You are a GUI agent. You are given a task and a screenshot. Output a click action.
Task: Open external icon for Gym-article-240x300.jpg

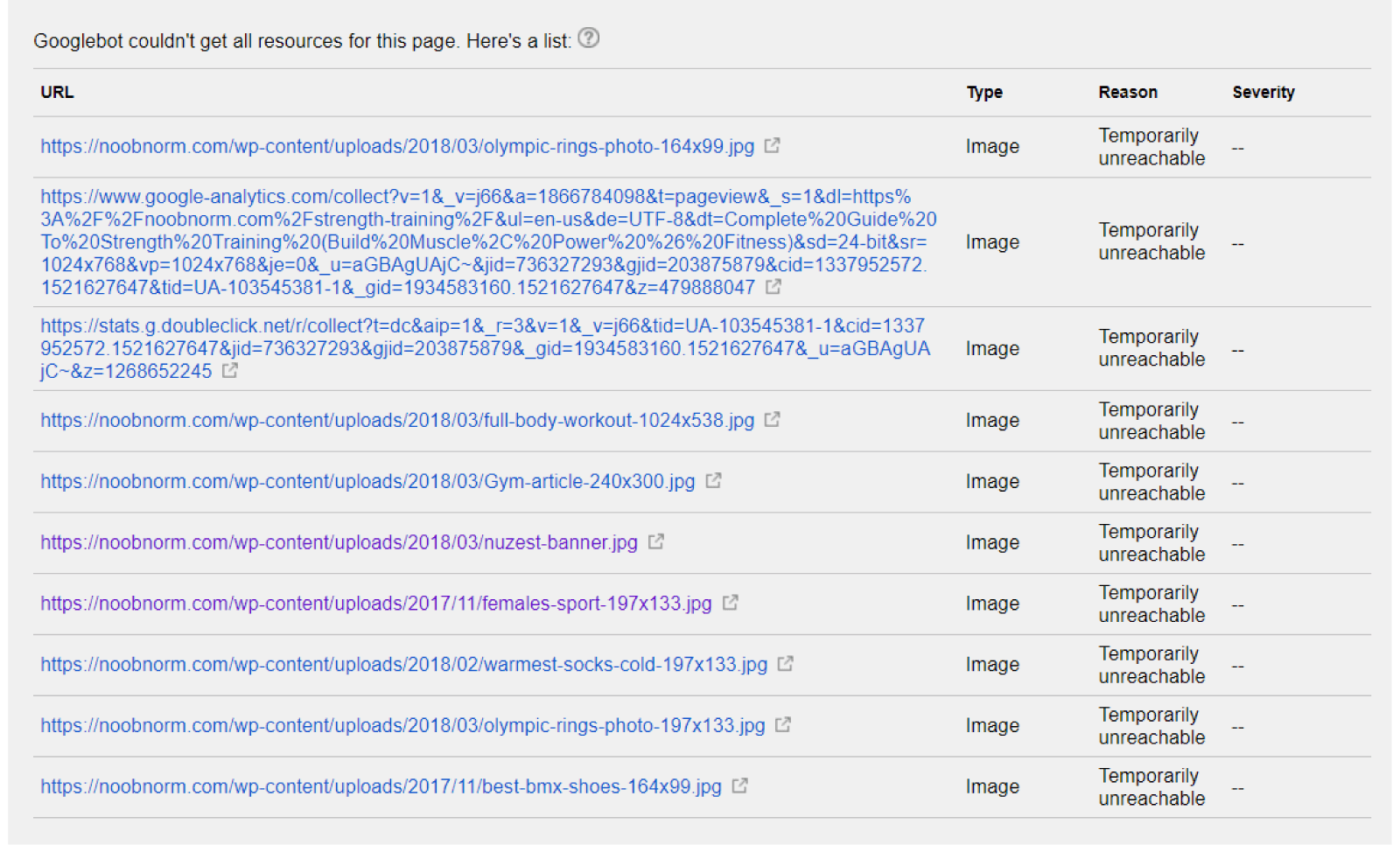click(x=713, y=480)
